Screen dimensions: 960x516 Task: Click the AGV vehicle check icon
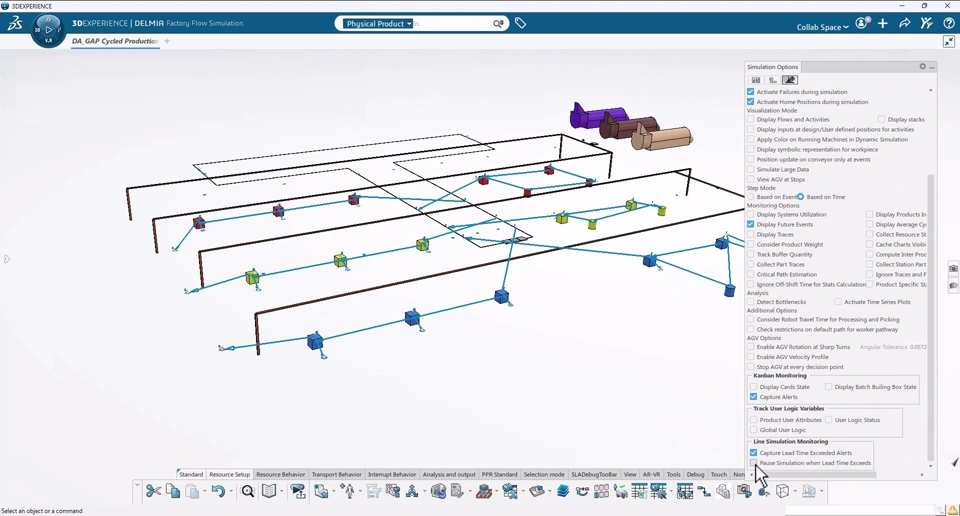620,491
